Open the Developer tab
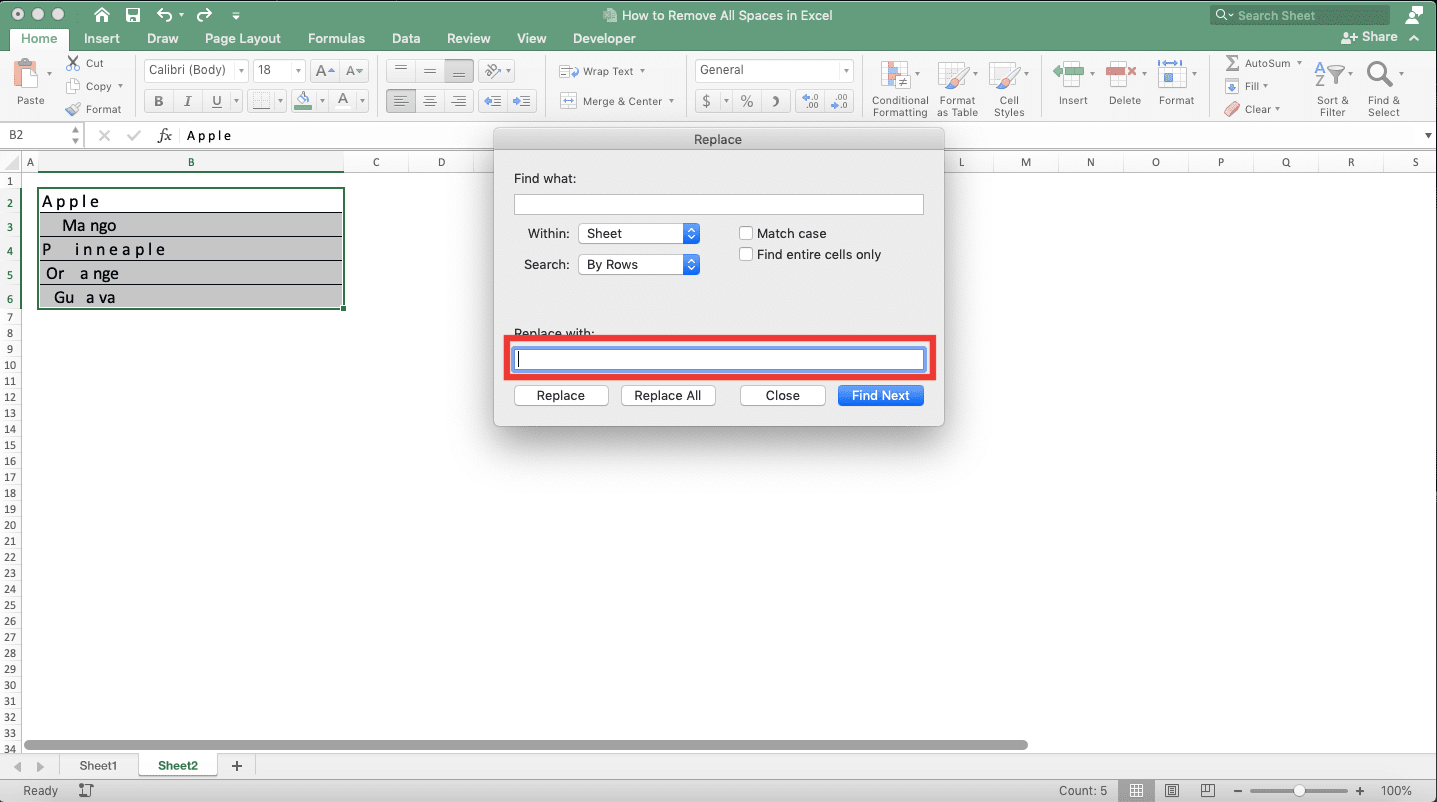Screen dimensions: 1437x802 click(x=604, y=38)
